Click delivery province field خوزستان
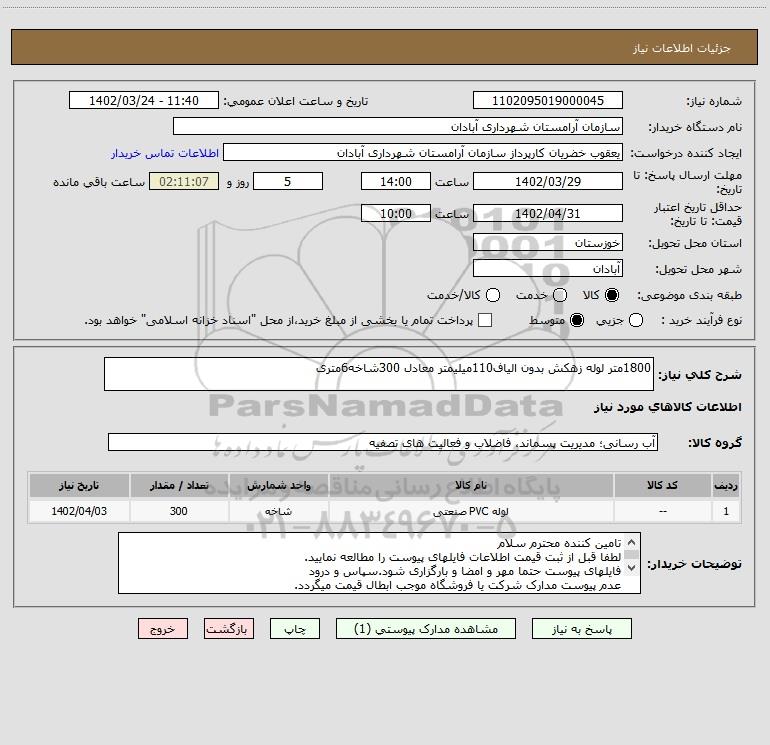This screenshot has height=745, width=770. [x=548, y=242]
